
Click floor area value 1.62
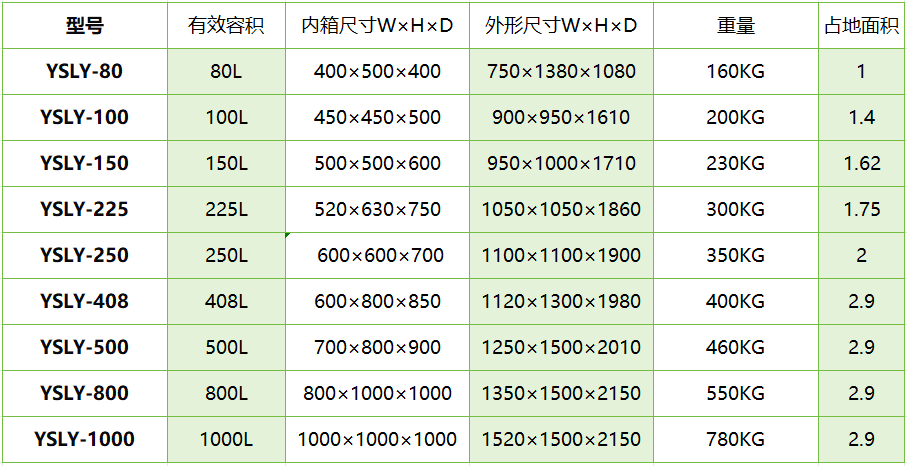(x=862, y=164)
